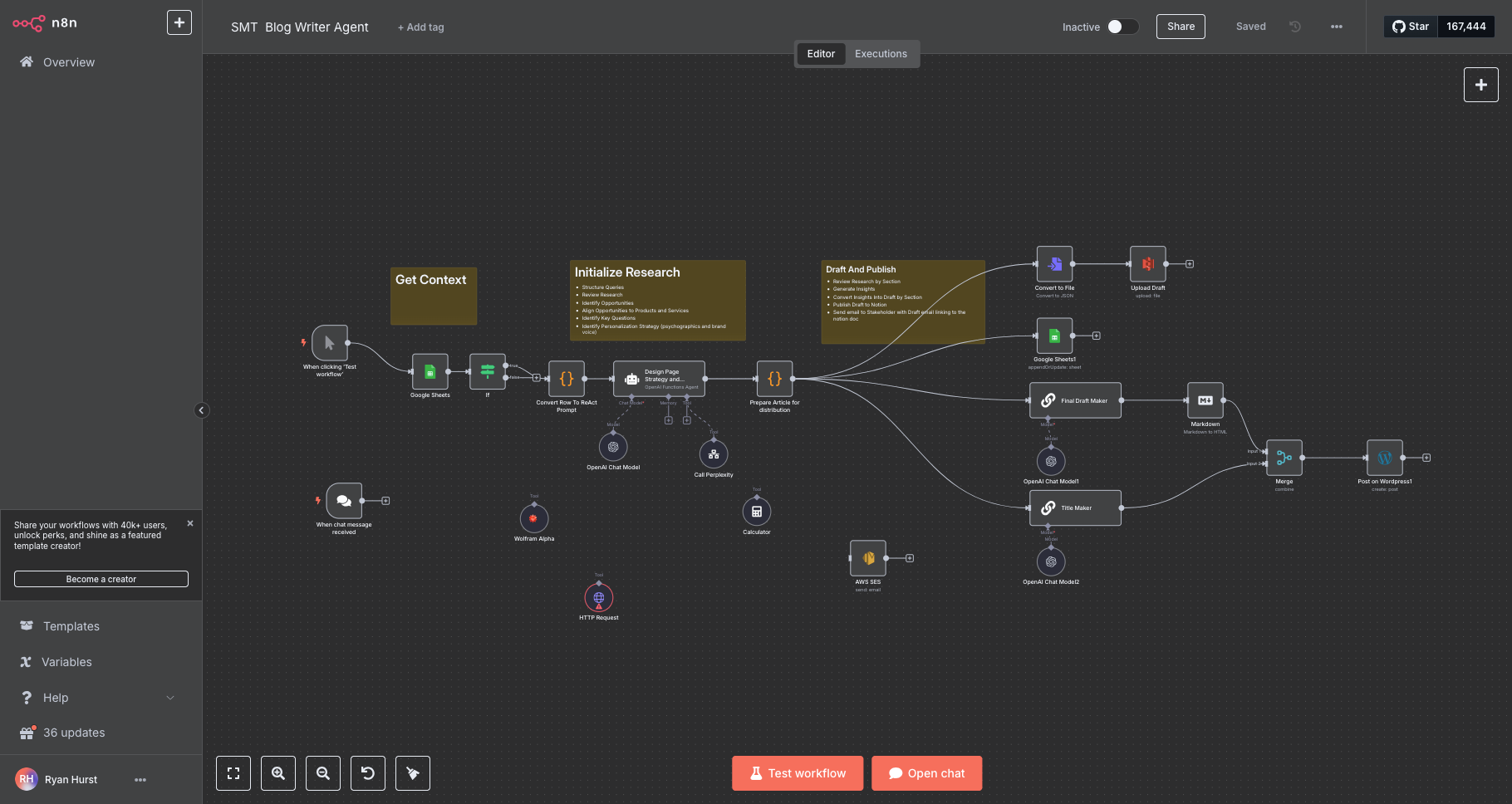Open the workflow options ellipsis menu
1512x804 pixels.
[1336, 27]
